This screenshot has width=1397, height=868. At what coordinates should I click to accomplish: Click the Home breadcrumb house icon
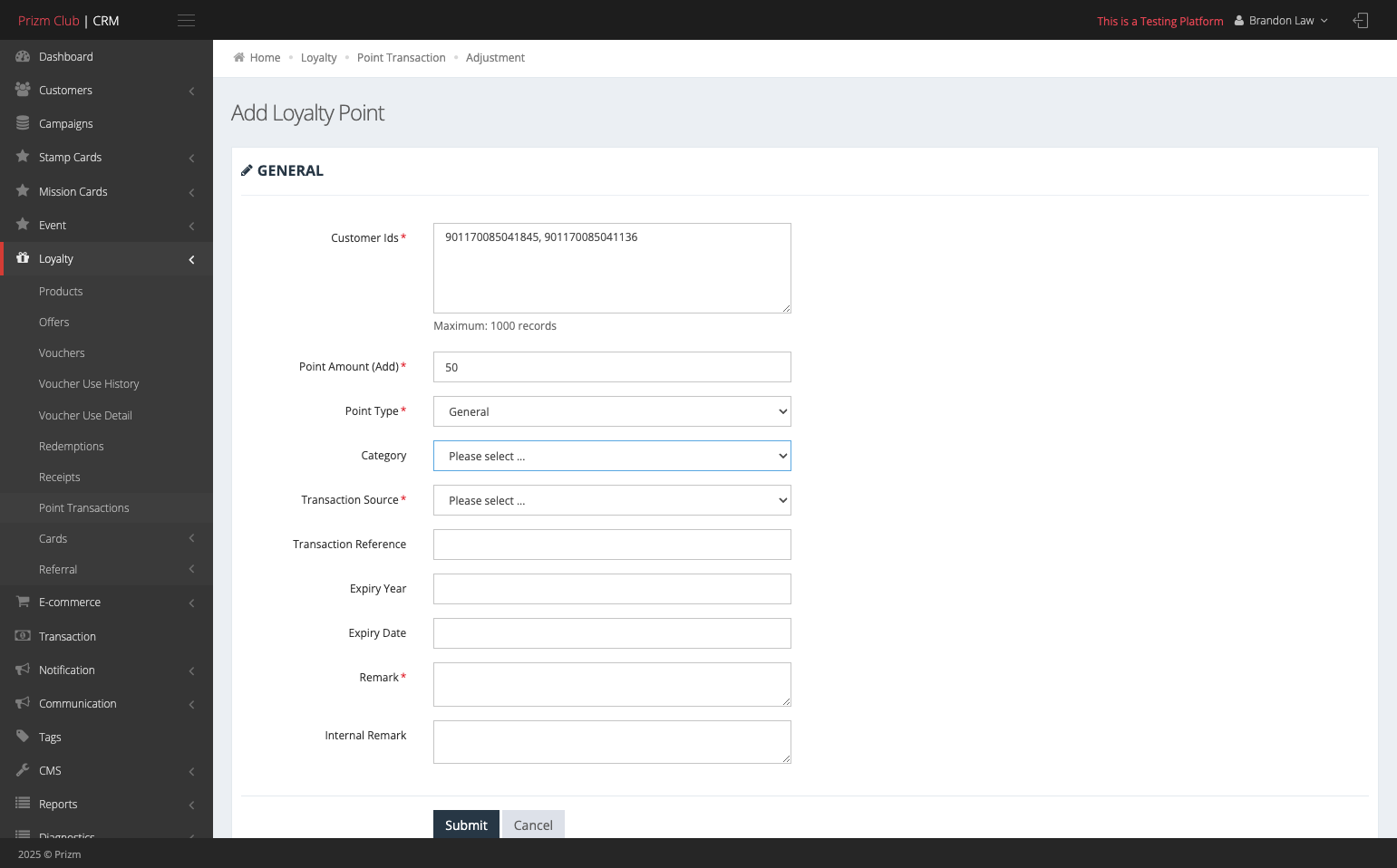coord(239,57)
